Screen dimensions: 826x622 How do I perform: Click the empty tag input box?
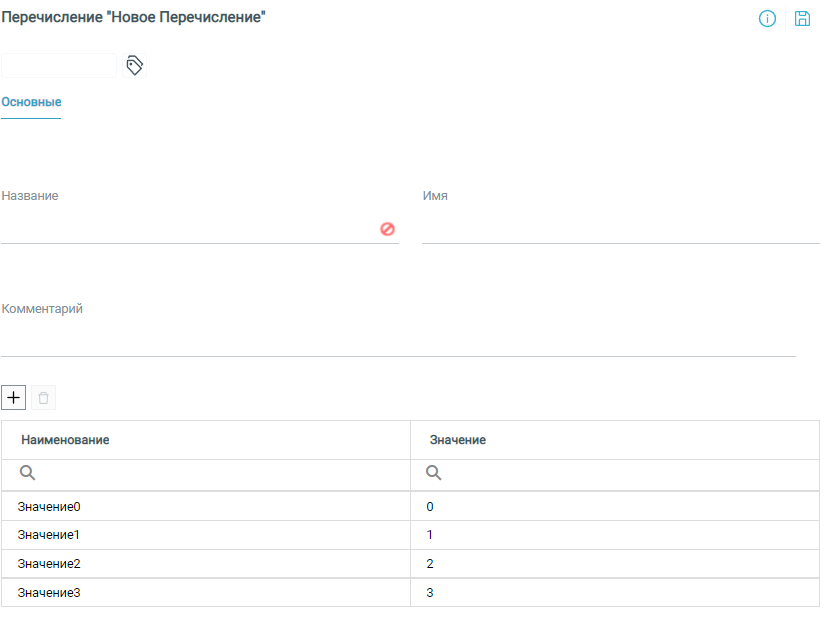tap(59, 66)
